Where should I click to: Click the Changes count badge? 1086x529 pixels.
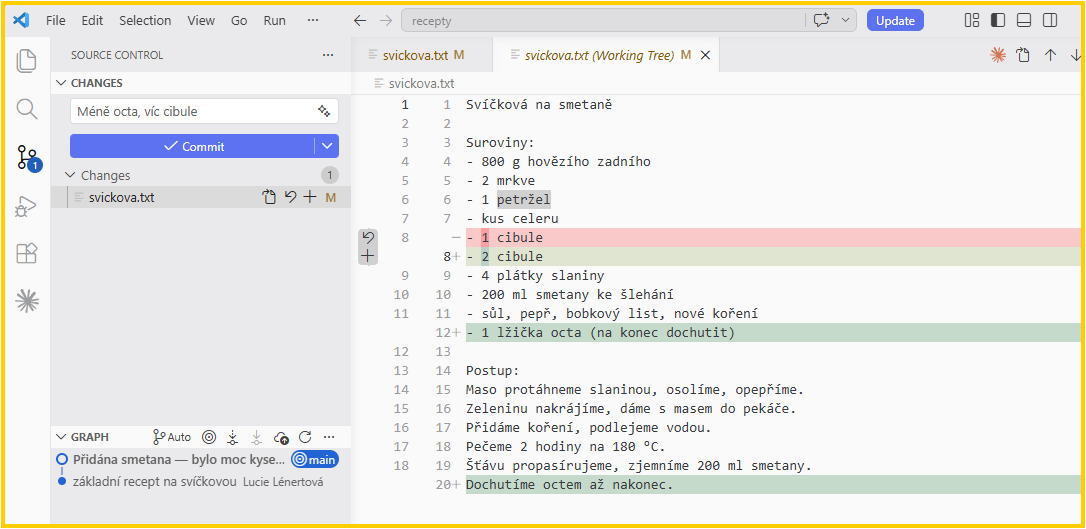[x=330, y=175]
